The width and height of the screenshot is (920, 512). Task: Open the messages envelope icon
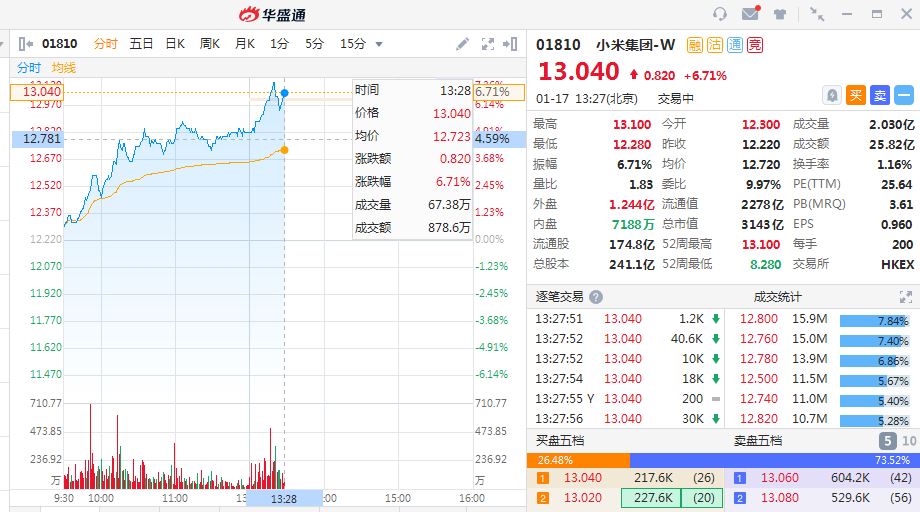pos(750,13)
